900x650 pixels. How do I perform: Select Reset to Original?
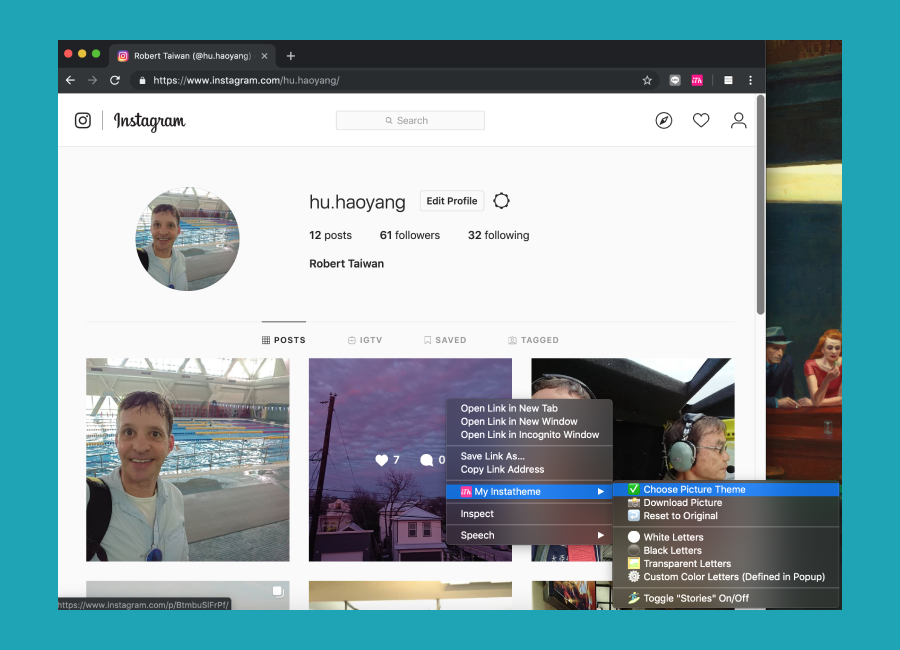[x=726, y=516]
